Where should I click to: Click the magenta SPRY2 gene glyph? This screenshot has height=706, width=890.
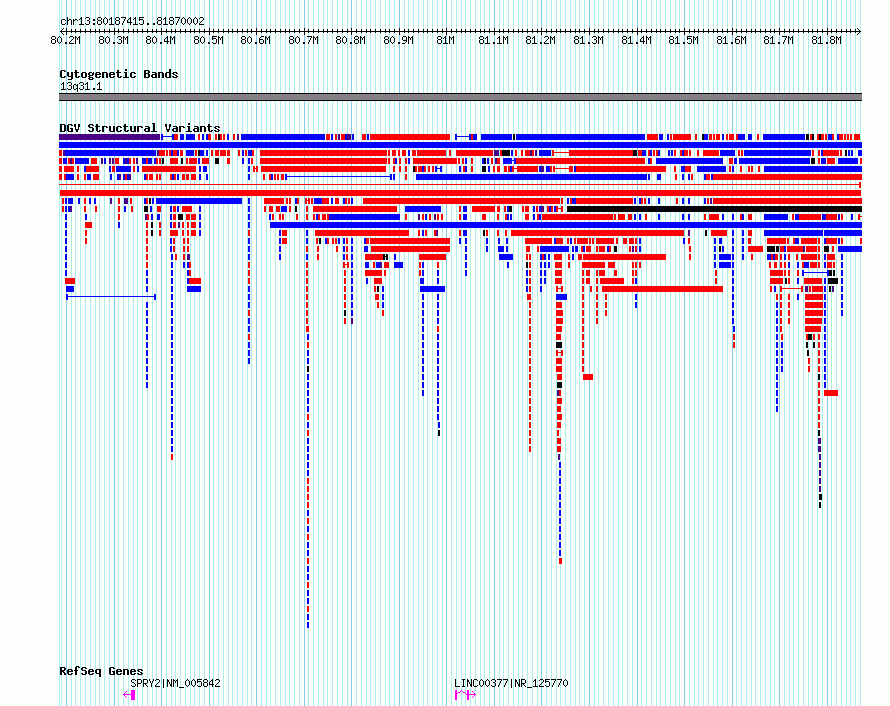(129, 695)
